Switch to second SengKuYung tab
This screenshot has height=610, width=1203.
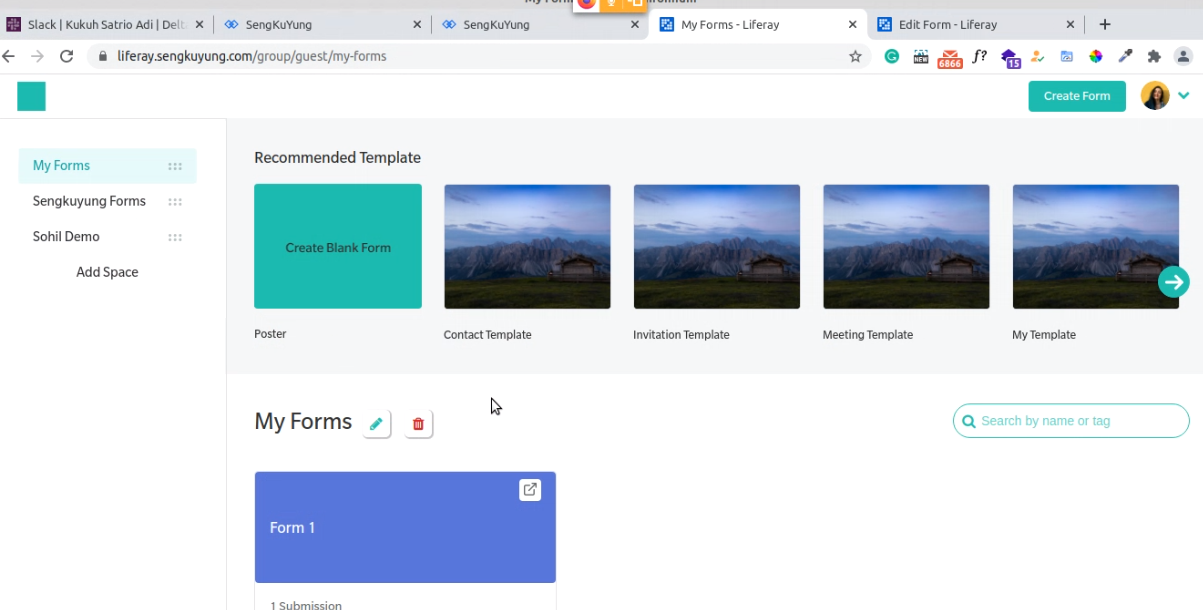pos(540,24)
